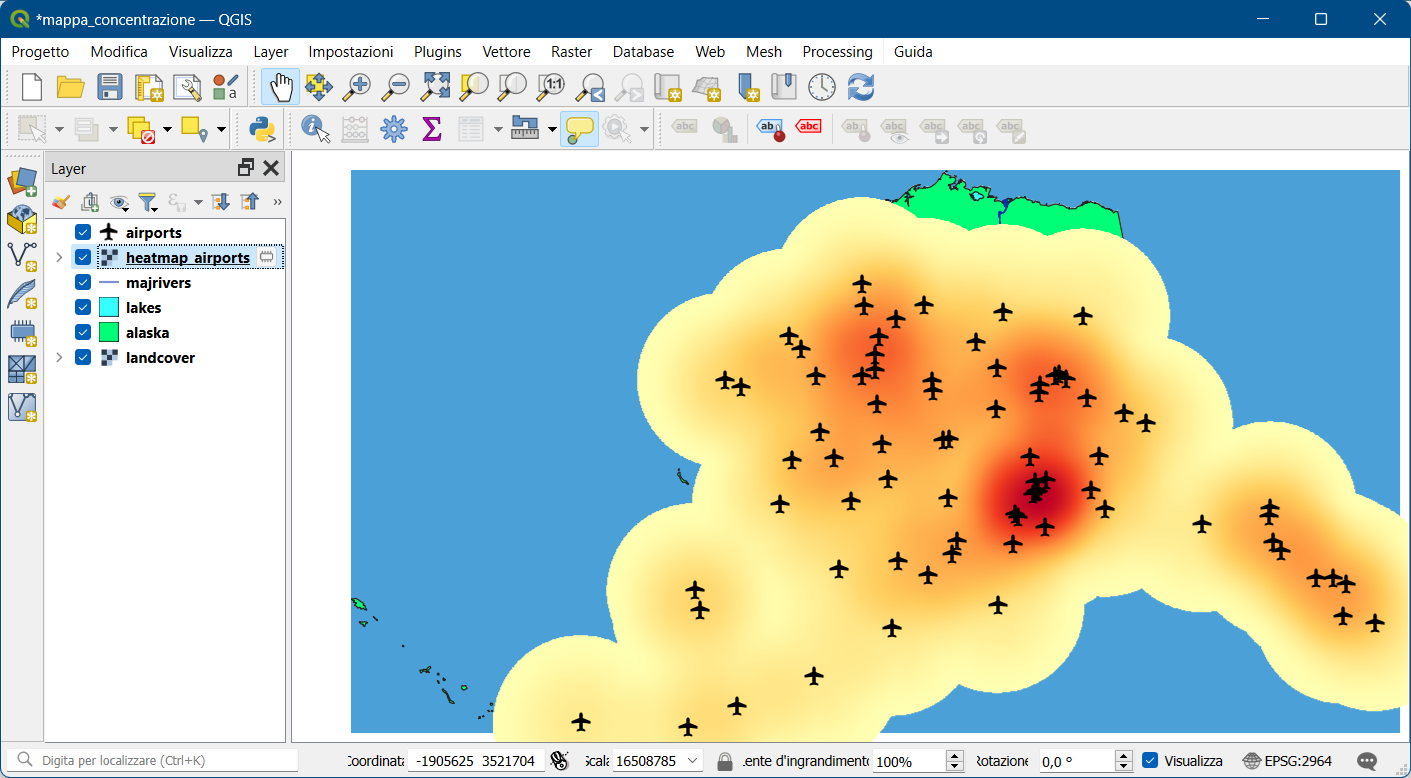
Task: Open measure tool dropdown arrow
Action: pos(552,129)
